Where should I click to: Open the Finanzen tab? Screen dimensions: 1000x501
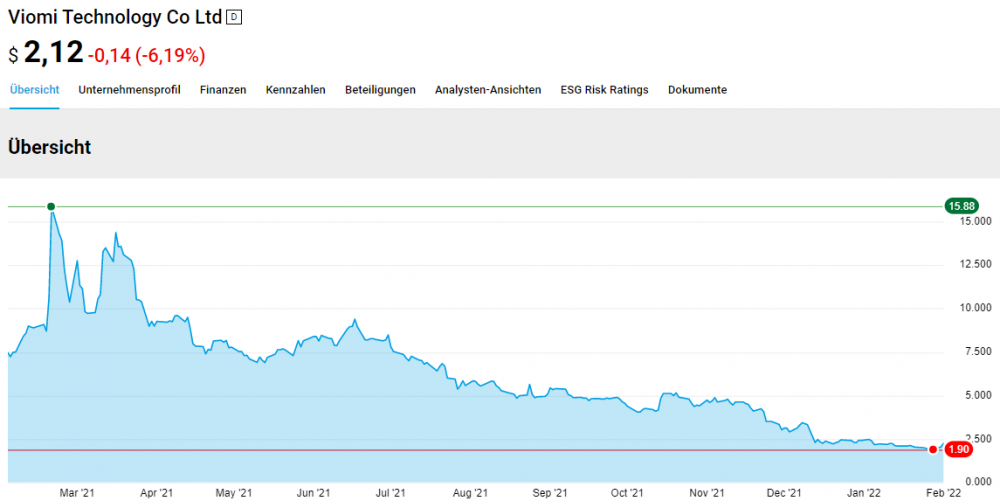pos(223,90)
